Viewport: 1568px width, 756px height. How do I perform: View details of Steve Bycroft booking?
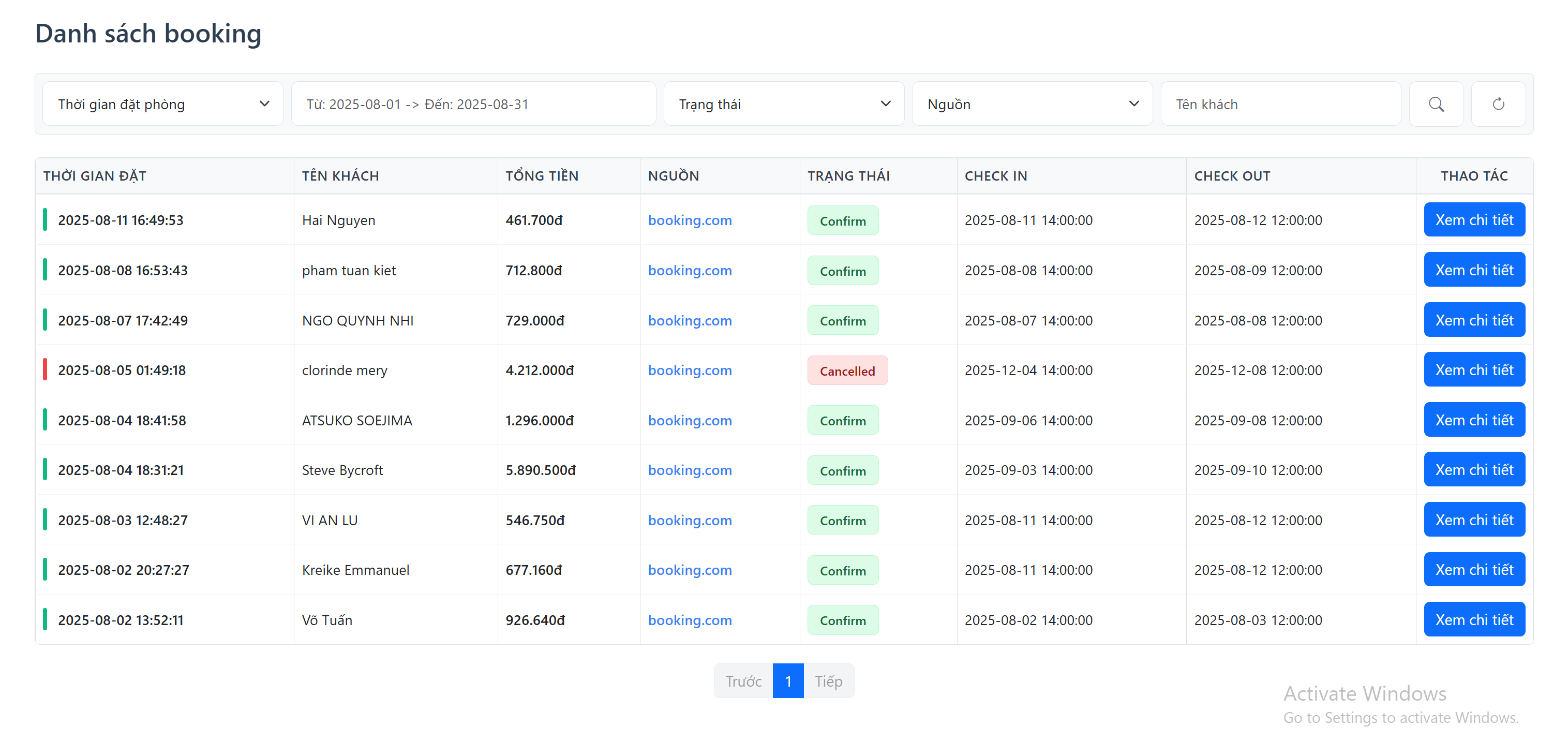1474,469
